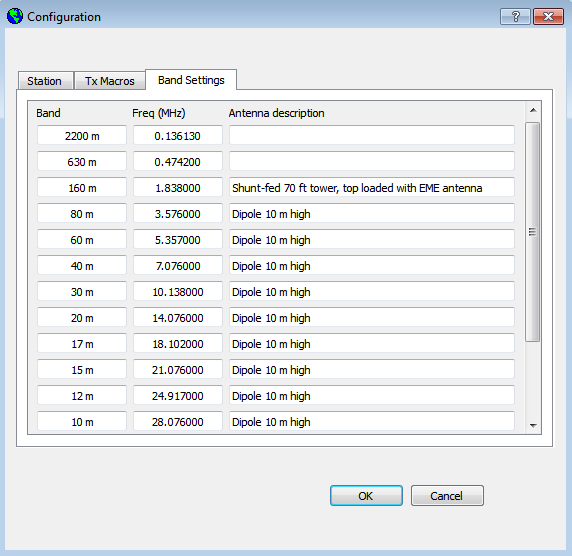Select the Band Settings tab
The width and height of the screenshot is (572, 556).
pos(191,80)
